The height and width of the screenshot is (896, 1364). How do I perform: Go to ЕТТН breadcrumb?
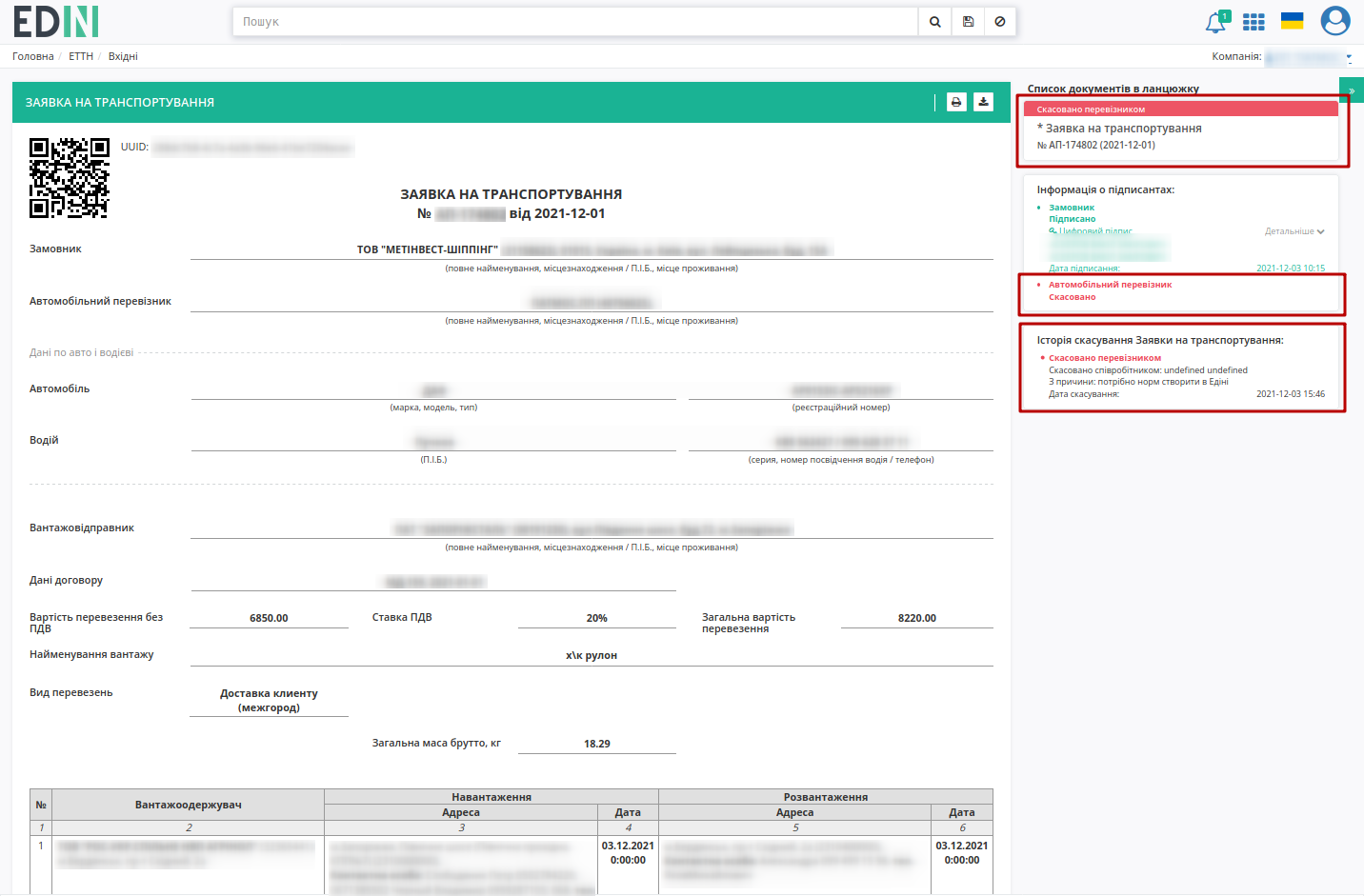[x=81, y=56]
